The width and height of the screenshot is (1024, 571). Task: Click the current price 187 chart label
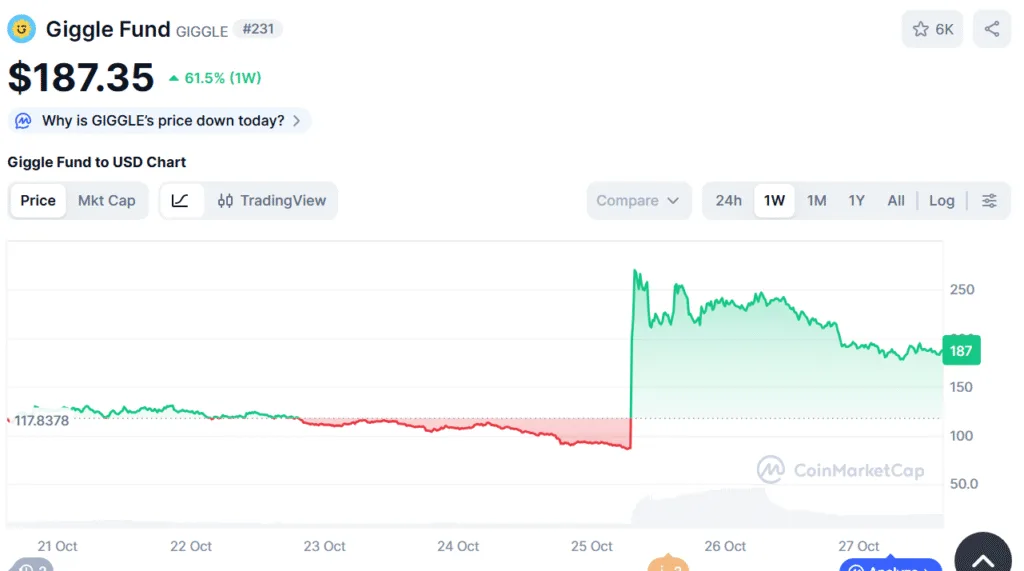[x=961, y=350]
